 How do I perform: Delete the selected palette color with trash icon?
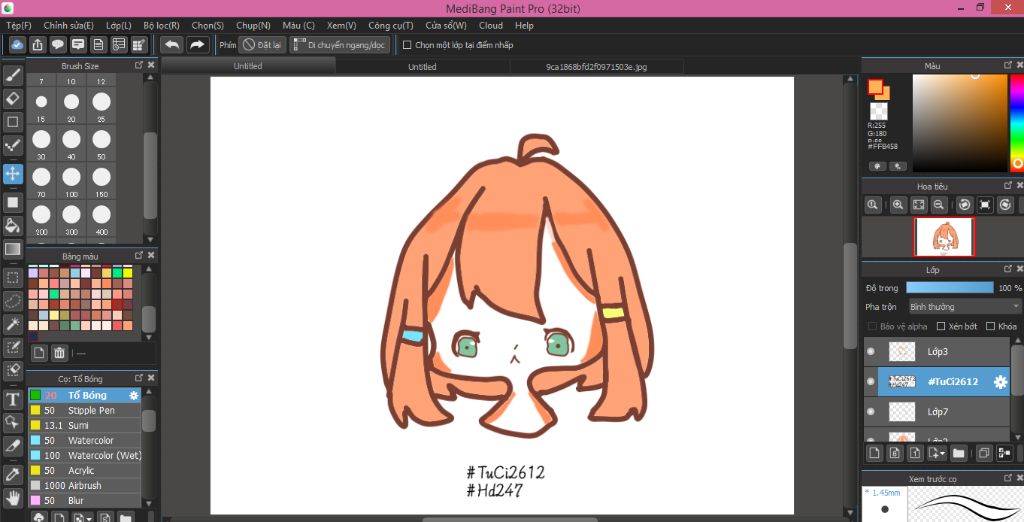point(59,353)
